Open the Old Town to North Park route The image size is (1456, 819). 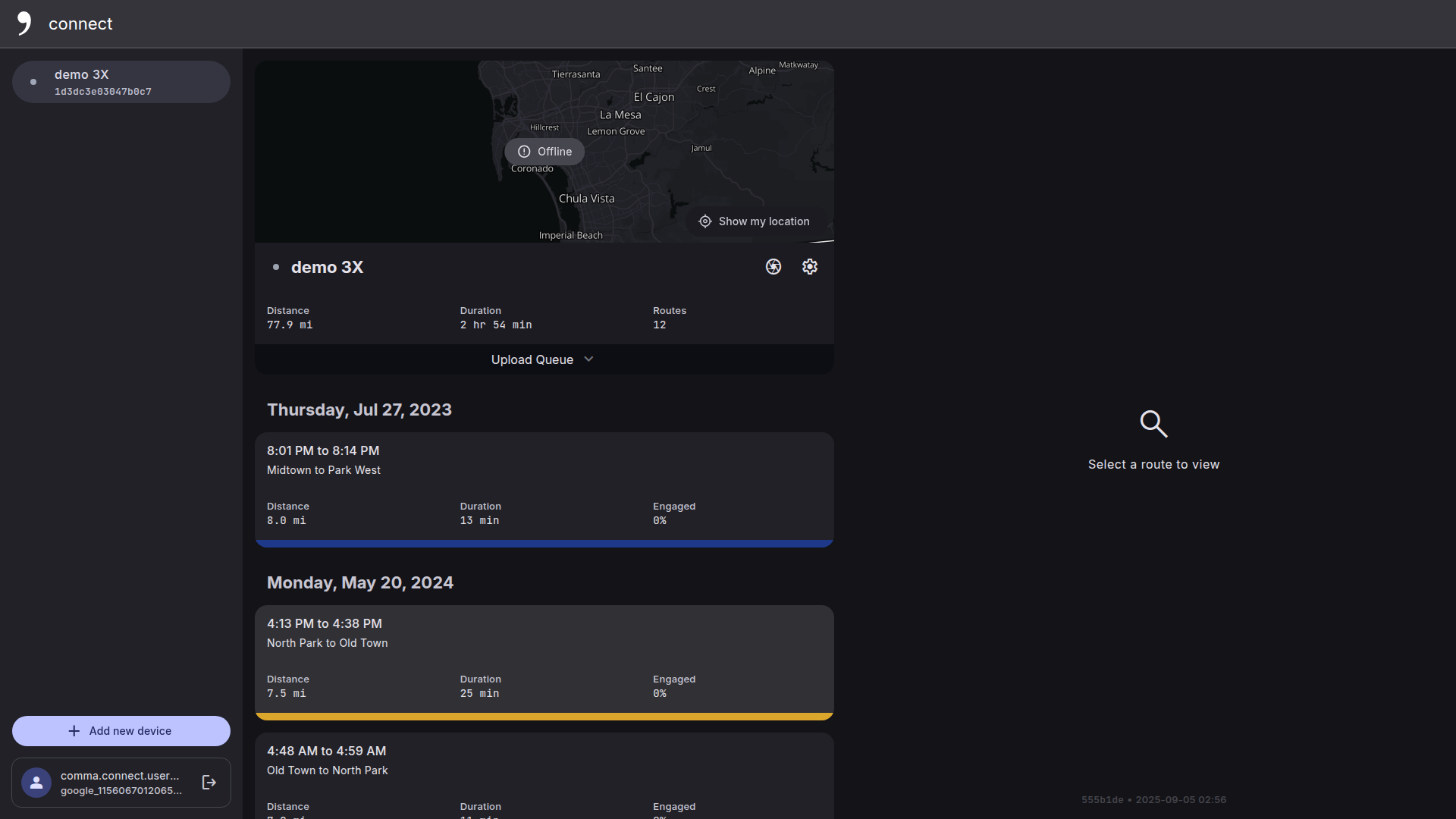544,773
